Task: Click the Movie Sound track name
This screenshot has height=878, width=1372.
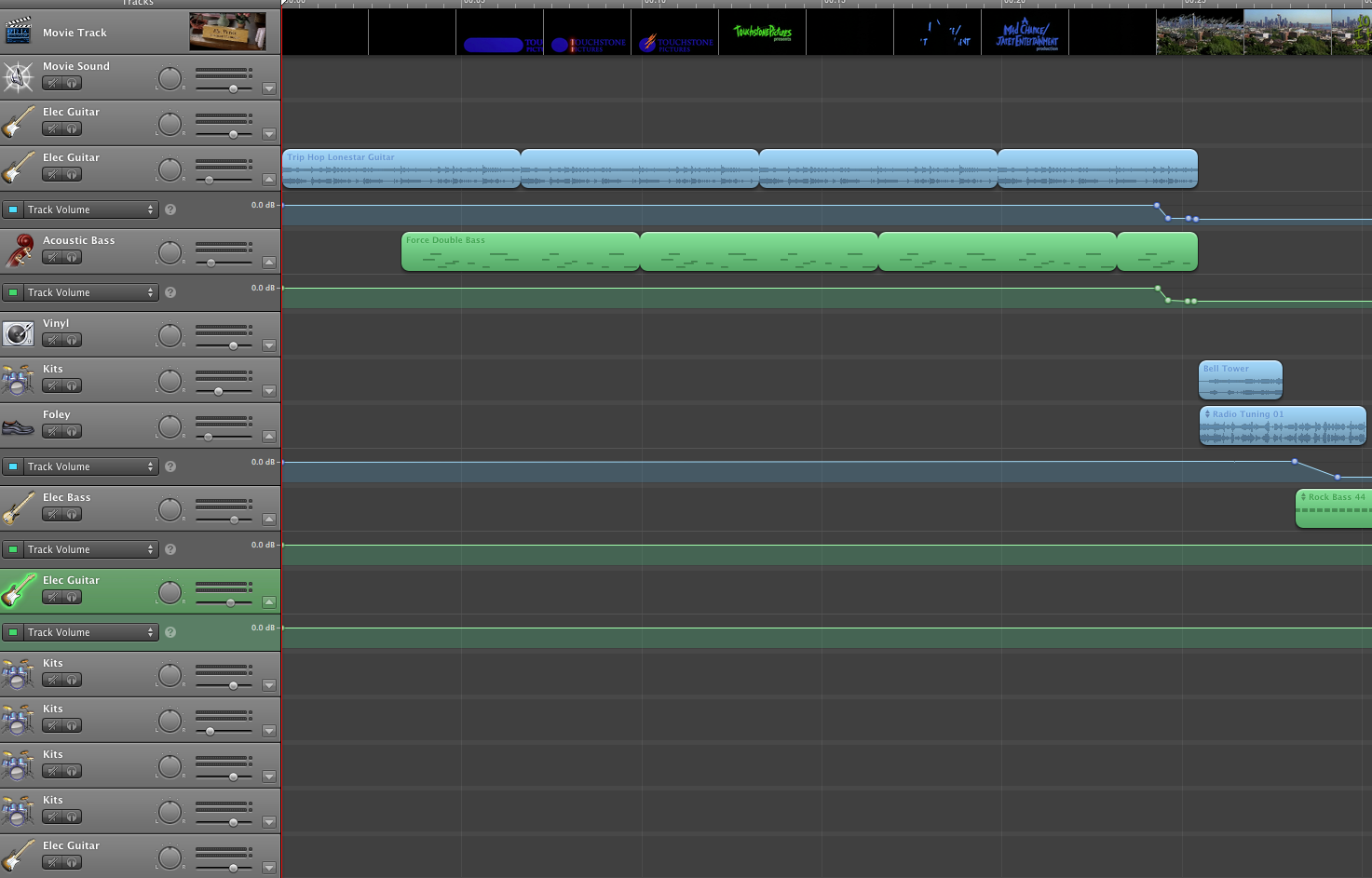Action: coord(76,66)
